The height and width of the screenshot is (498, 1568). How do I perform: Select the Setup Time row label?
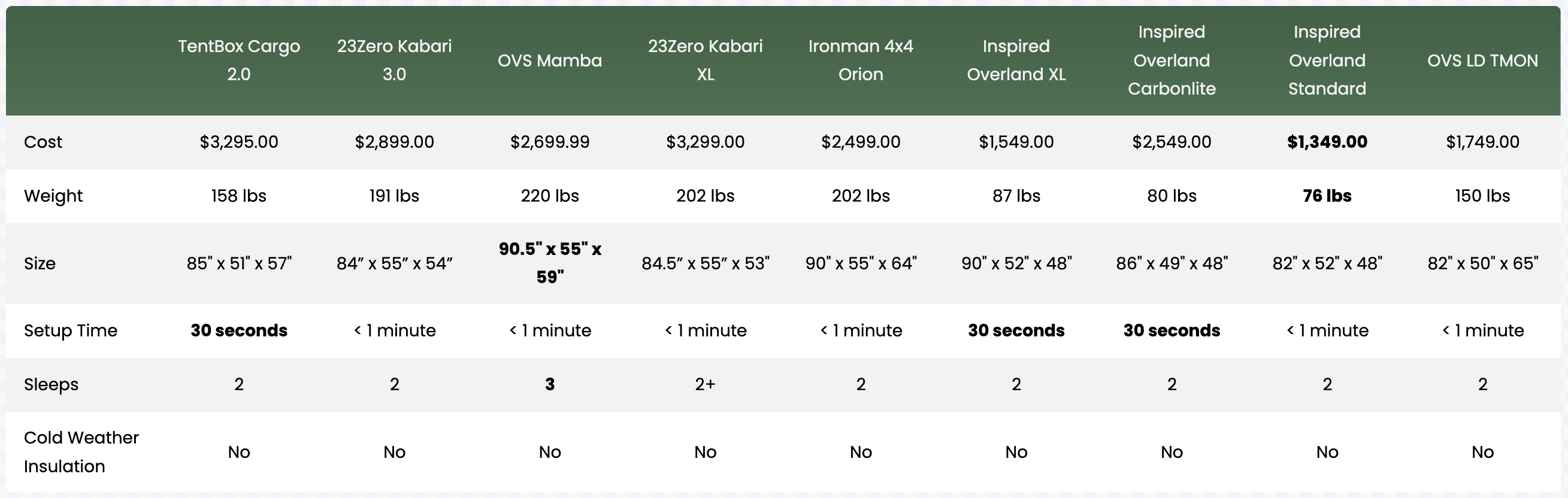(x=71, y=330)
